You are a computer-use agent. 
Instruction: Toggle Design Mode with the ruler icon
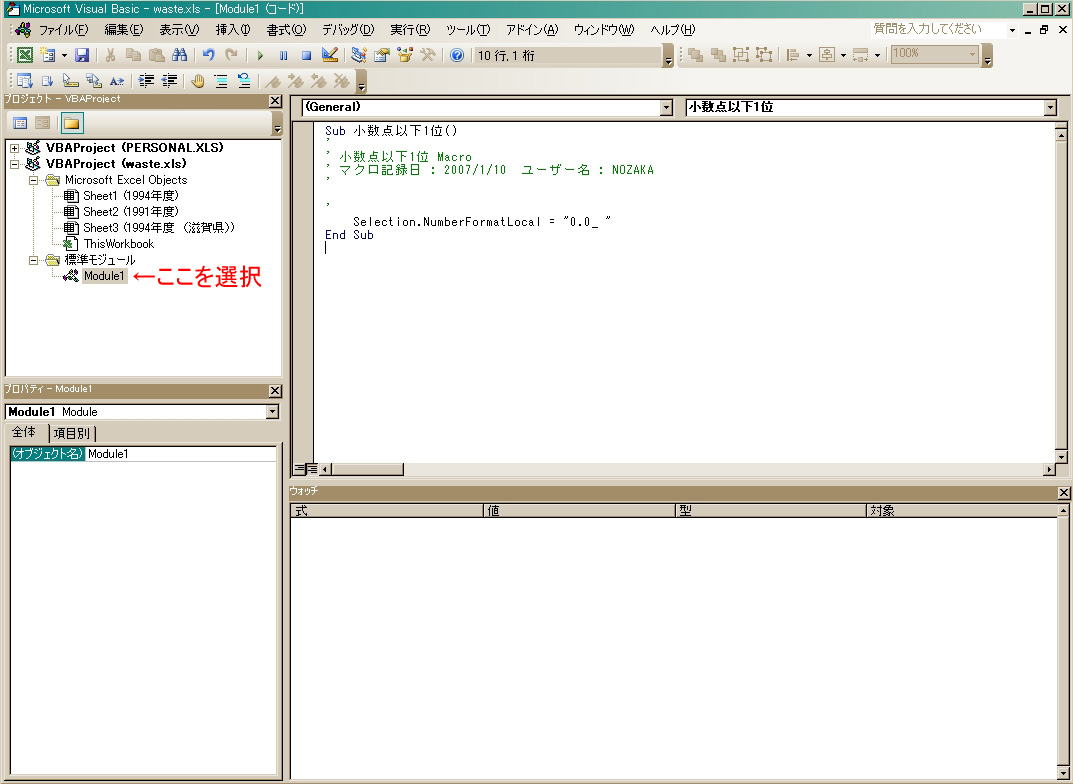pyautogui.click(x=330, y=55)
